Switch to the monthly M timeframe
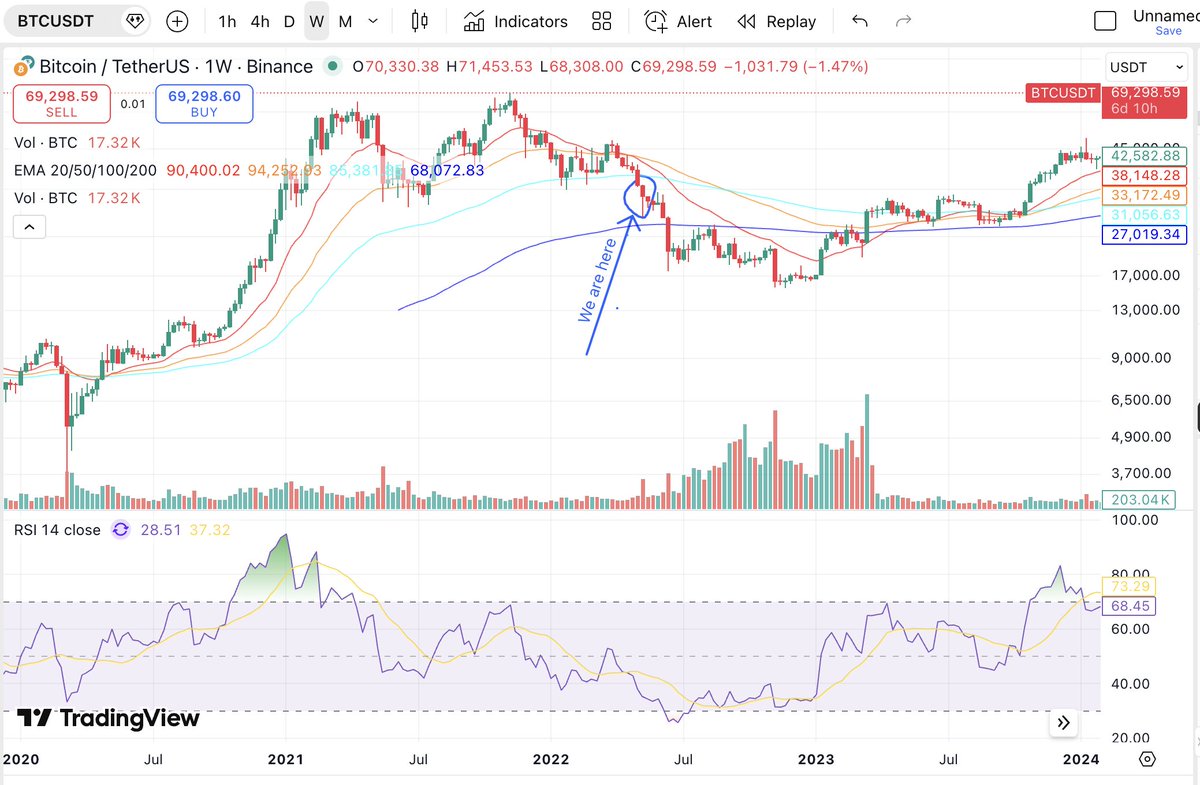This screenshot has width=1200, height=785. click(x=345, y=21)
